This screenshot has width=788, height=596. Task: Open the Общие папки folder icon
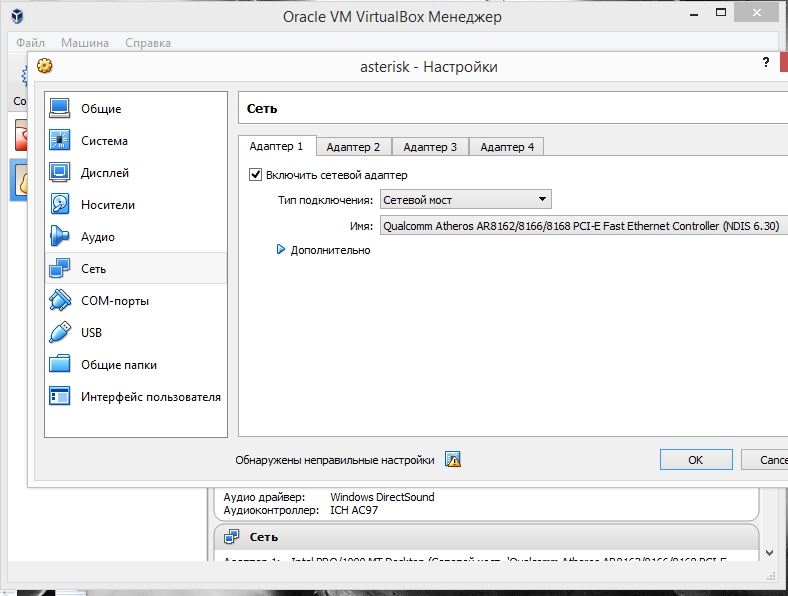(60, 364)
